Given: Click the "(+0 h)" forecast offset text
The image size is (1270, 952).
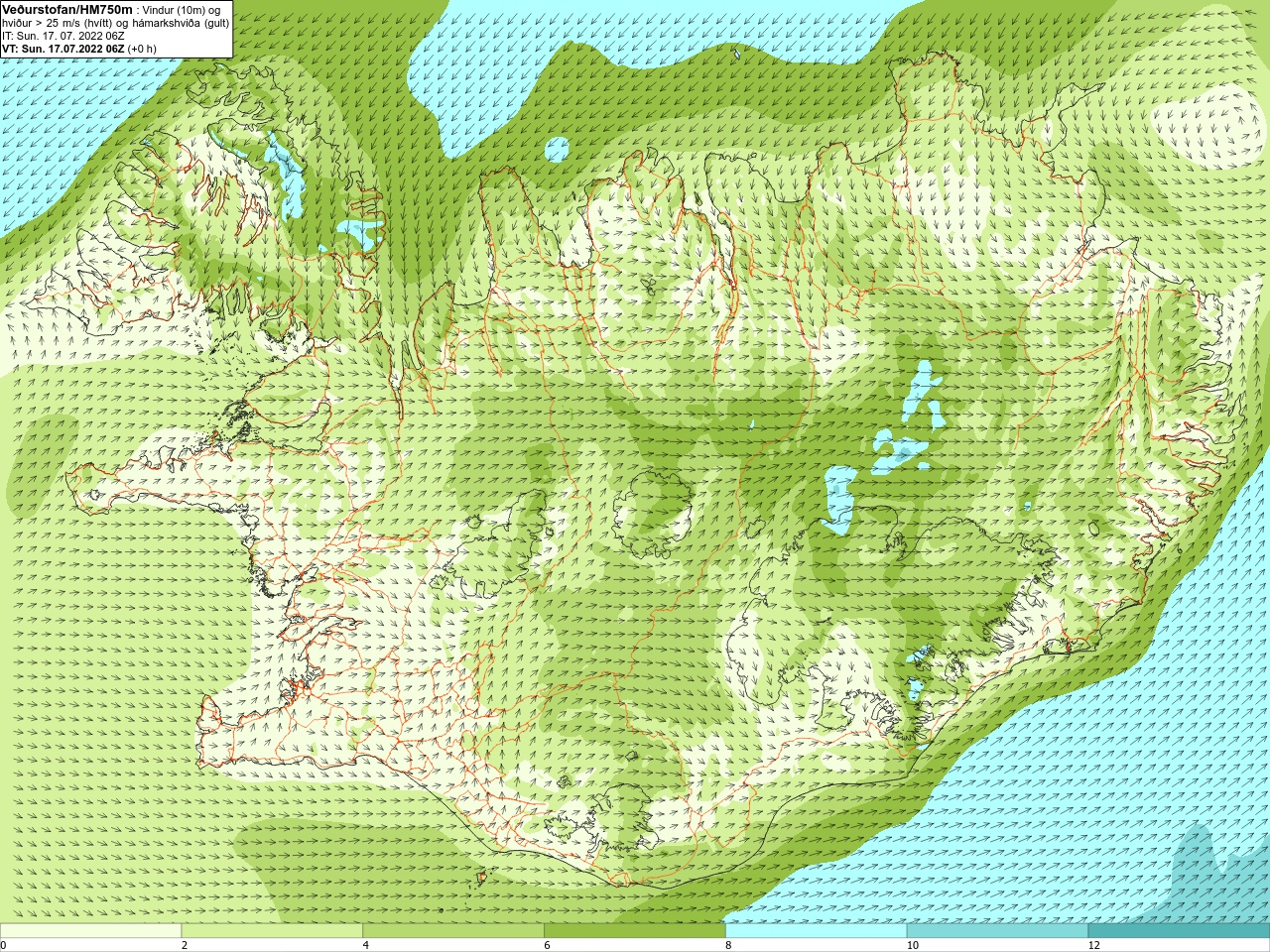Looking at the screenshot, I should 142,49.
